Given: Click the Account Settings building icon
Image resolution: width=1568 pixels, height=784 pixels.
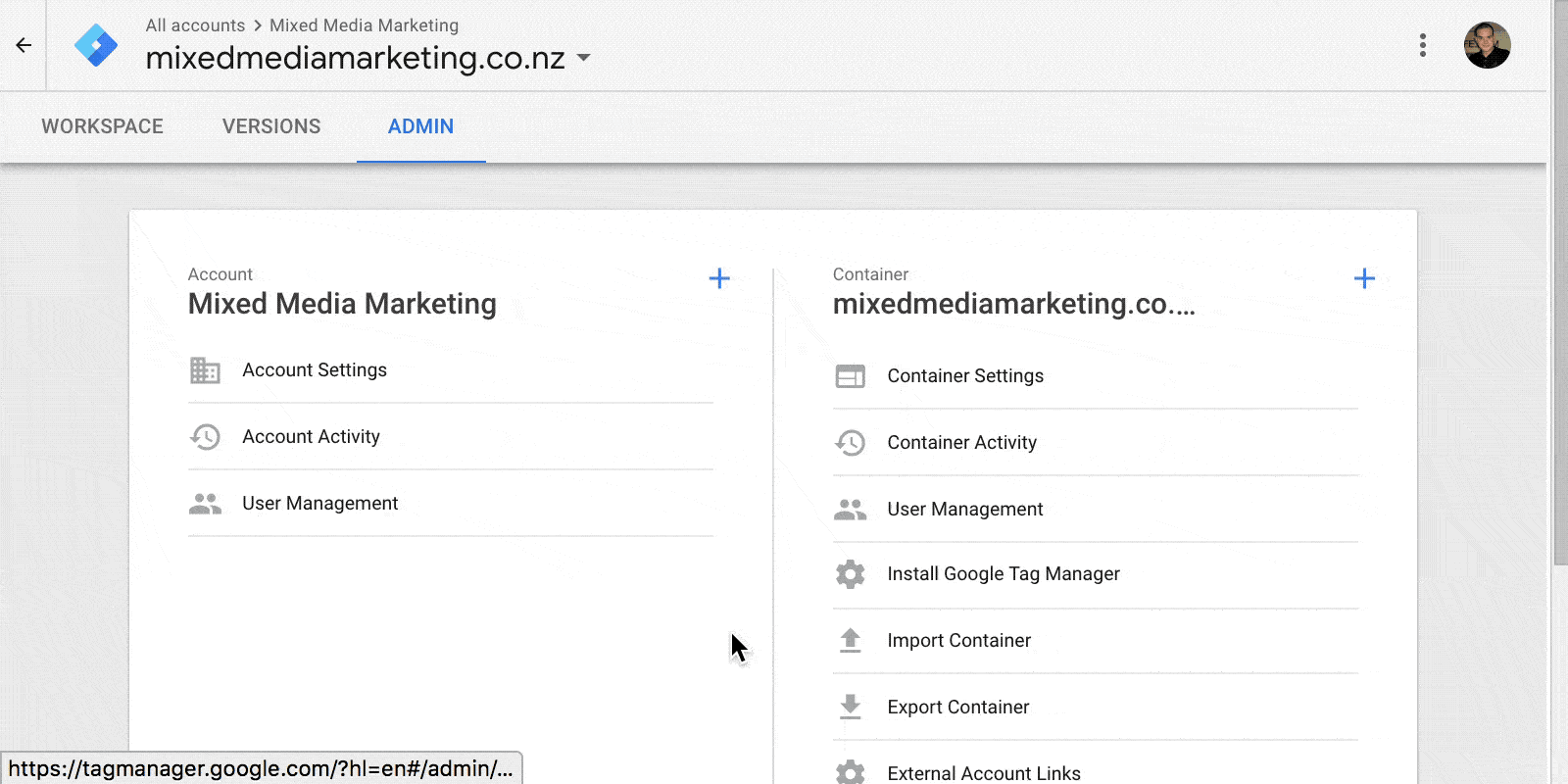Looking at the screenshot, I should (205, 370).
